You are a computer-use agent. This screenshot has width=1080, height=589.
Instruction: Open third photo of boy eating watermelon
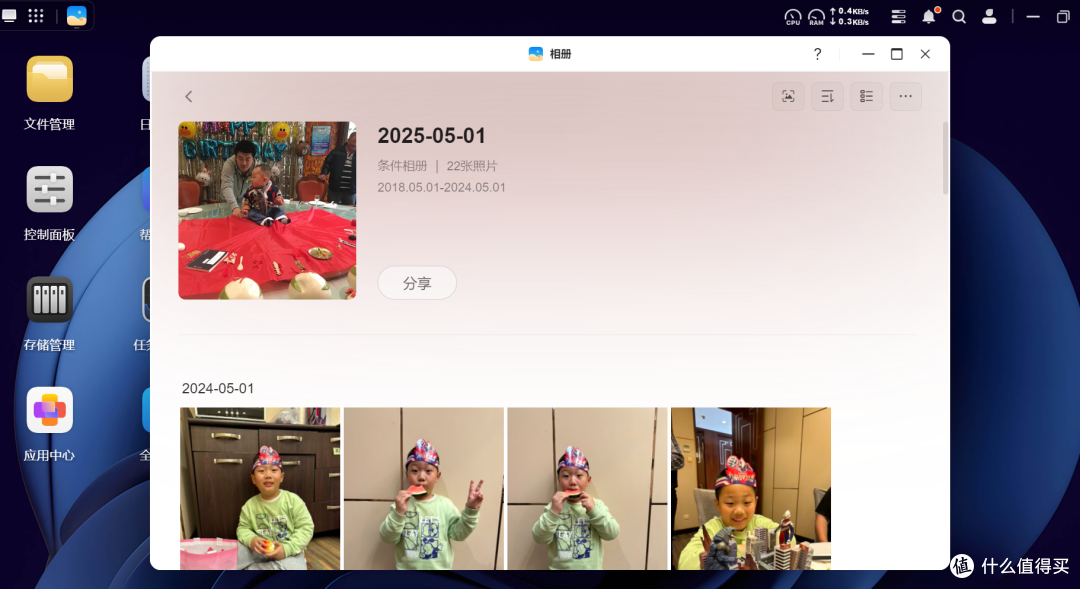[x=588, y=488]
